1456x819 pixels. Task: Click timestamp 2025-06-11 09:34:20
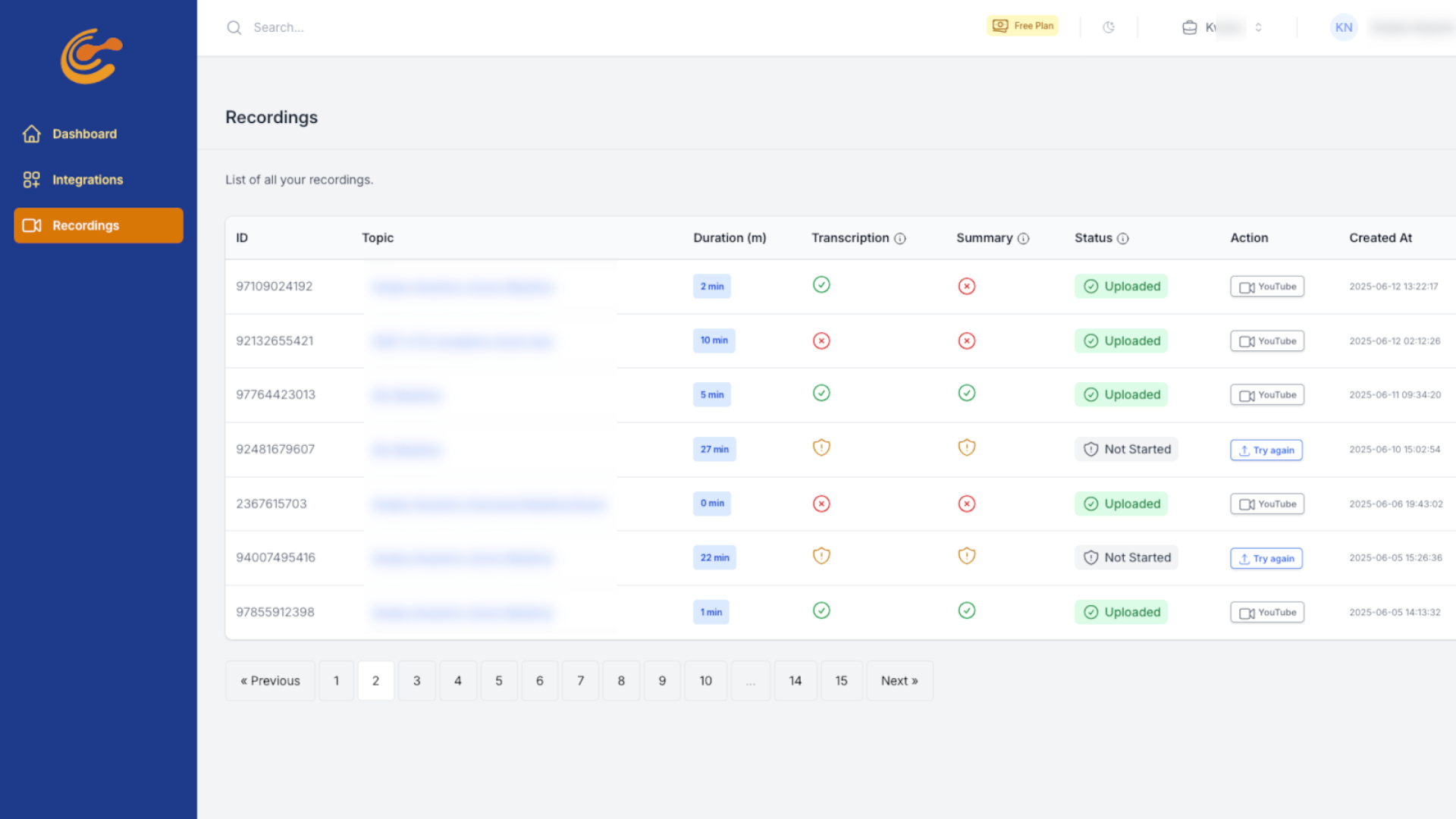[x=1395, y=395]
